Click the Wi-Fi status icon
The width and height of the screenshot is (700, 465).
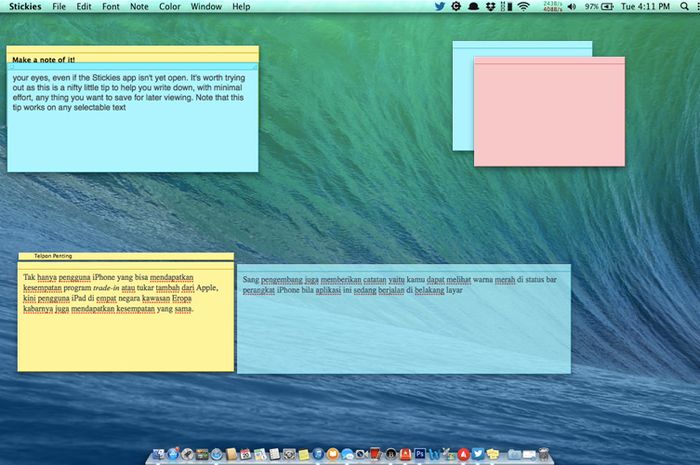pos(523,6)
